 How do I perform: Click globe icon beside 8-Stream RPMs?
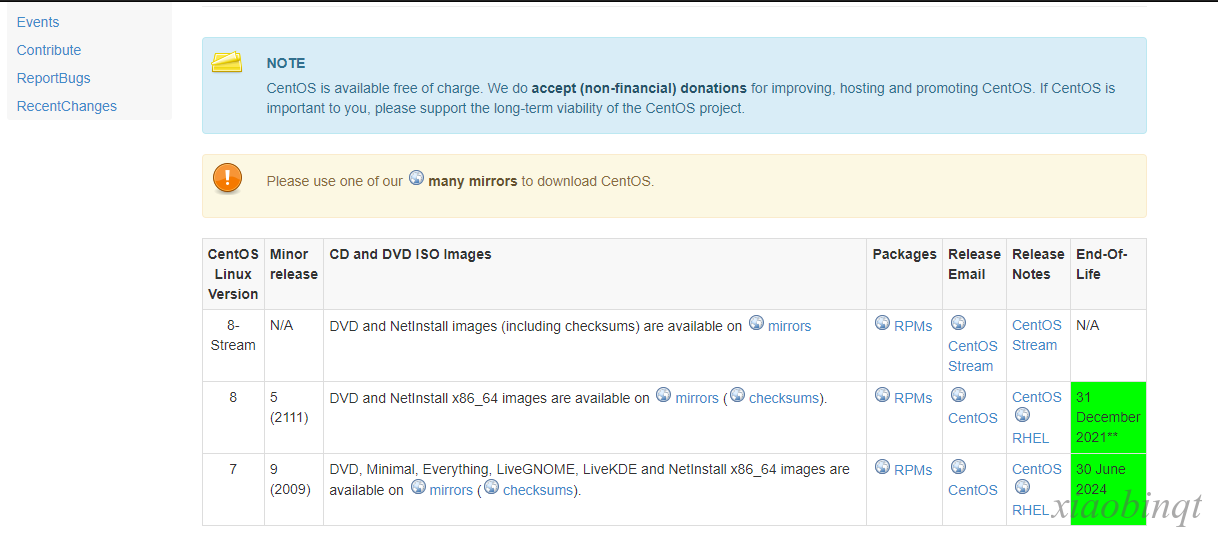tap(882, 323)
